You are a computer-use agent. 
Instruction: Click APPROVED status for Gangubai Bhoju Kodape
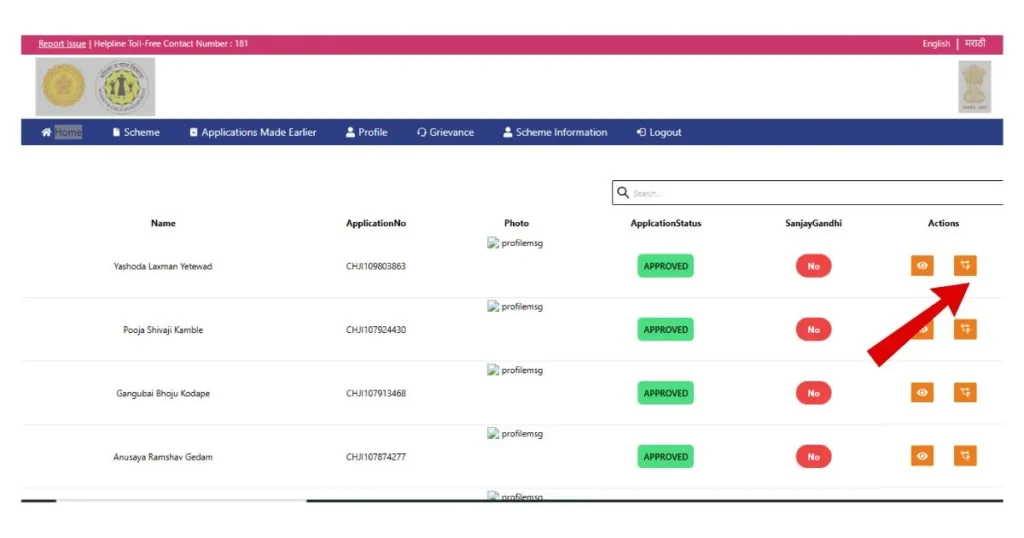point(665,392)
